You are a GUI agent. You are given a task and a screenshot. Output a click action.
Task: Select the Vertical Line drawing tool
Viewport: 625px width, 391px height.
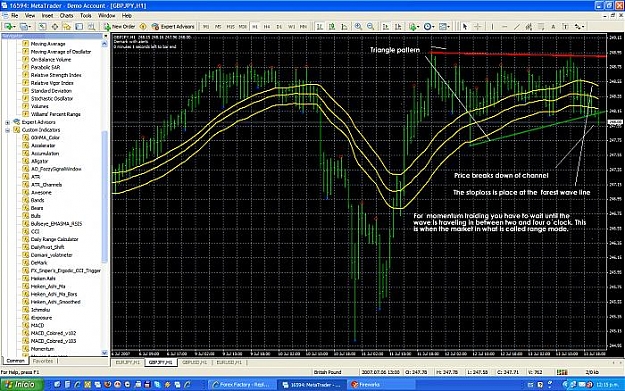click(x=492, y=27)
